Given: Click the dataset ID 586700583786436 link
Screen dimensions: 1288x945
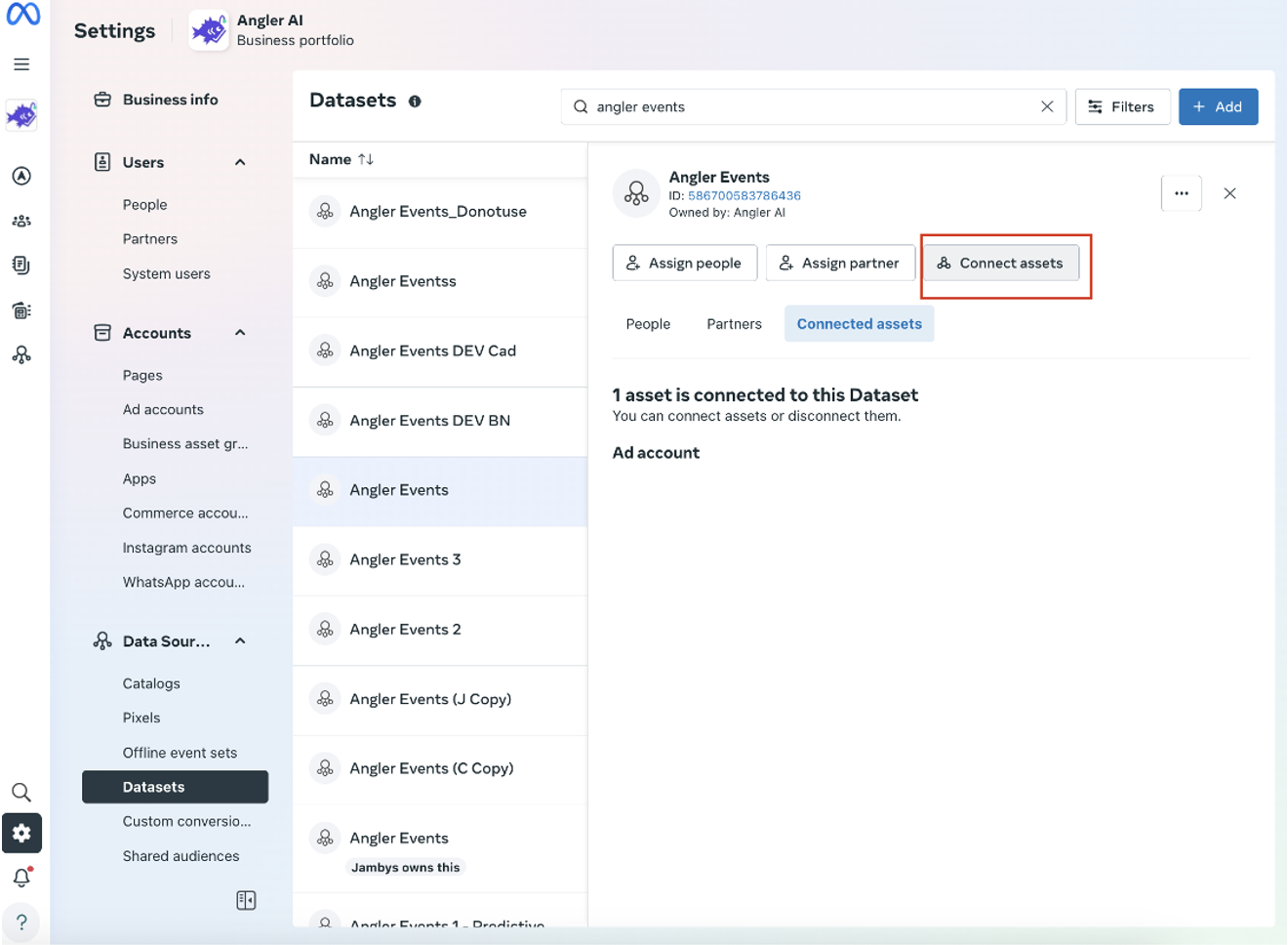Looking at the screenshot, I should pyautogui.click(x=744, y=196).
